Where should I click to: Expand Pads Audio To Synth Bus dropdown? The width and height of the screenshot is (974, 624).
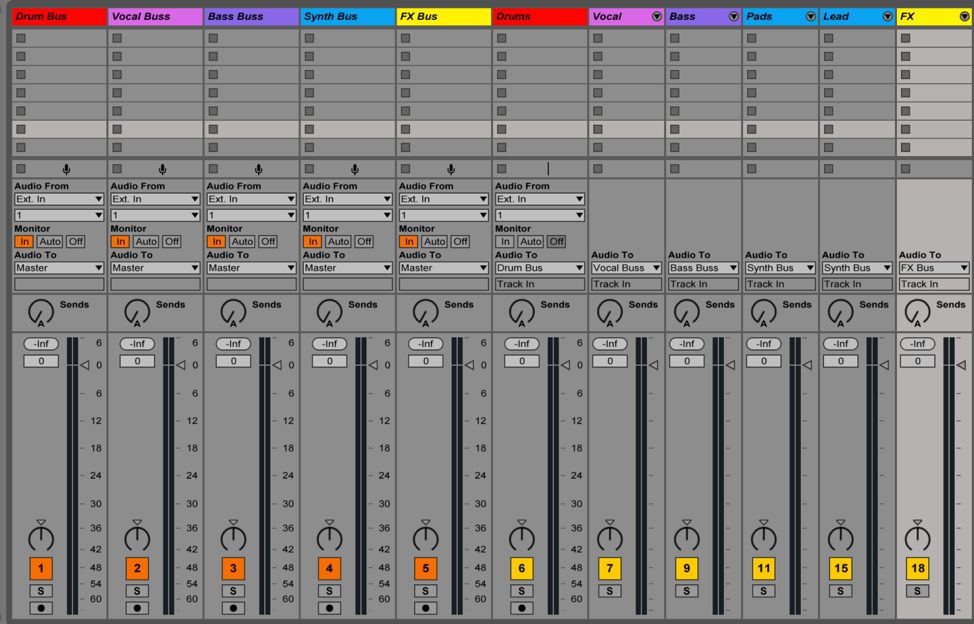pos(780,268)
